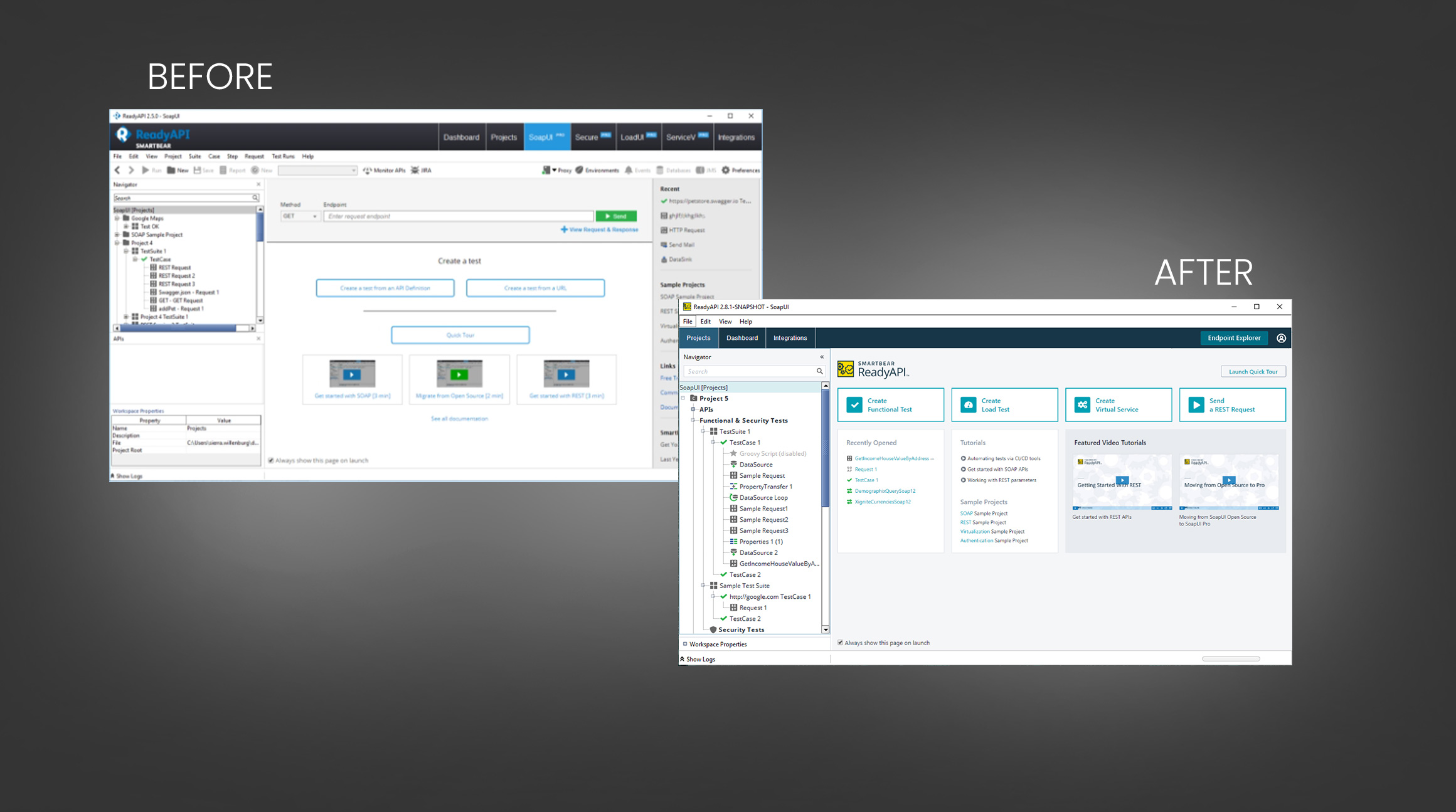Image resolution: width=1456 pixels, height=812 pixels.
Task: Collapse the Project 5 tree node
Action: tap(683, 398)
